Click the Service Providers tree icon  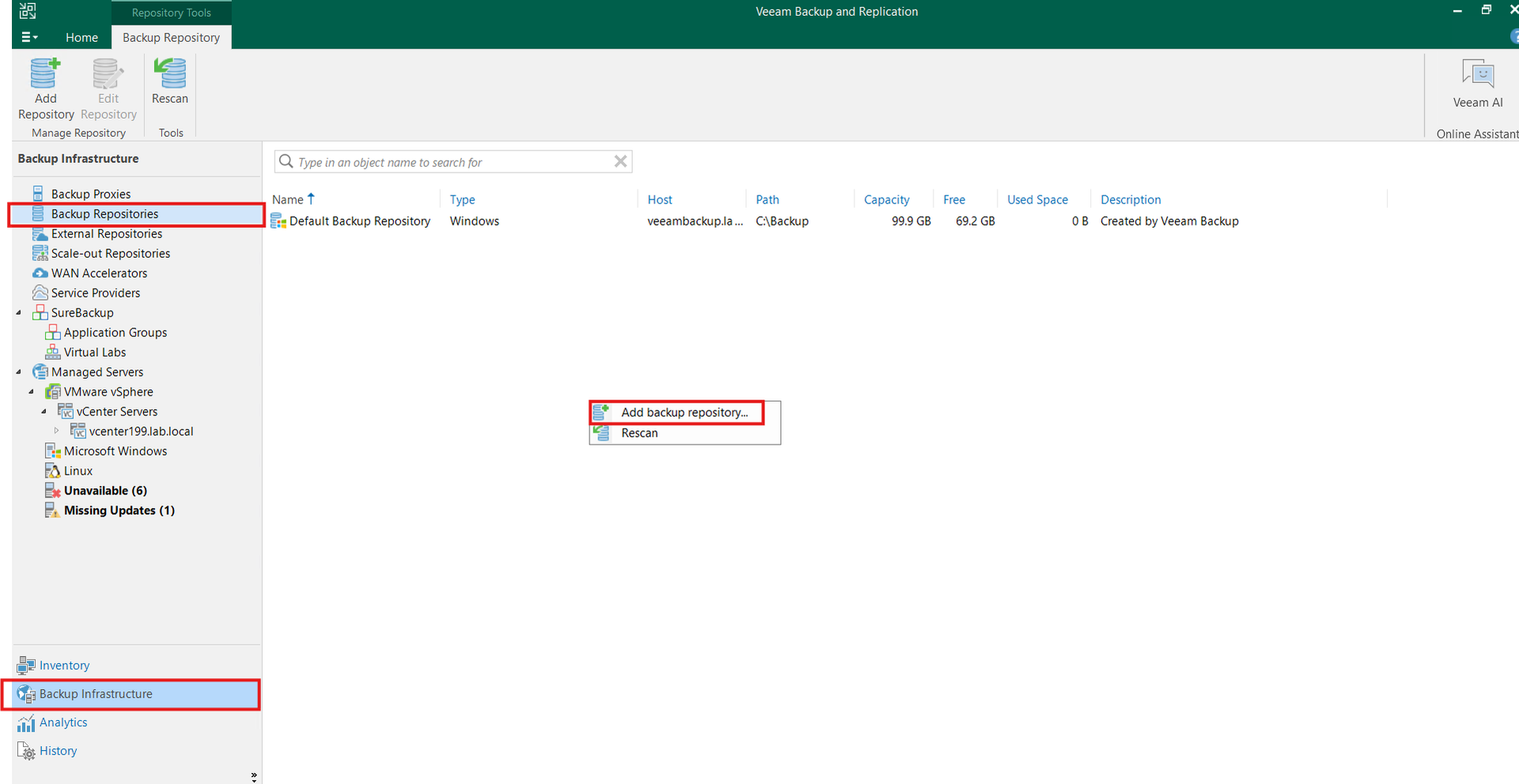[x=40, y=293]
